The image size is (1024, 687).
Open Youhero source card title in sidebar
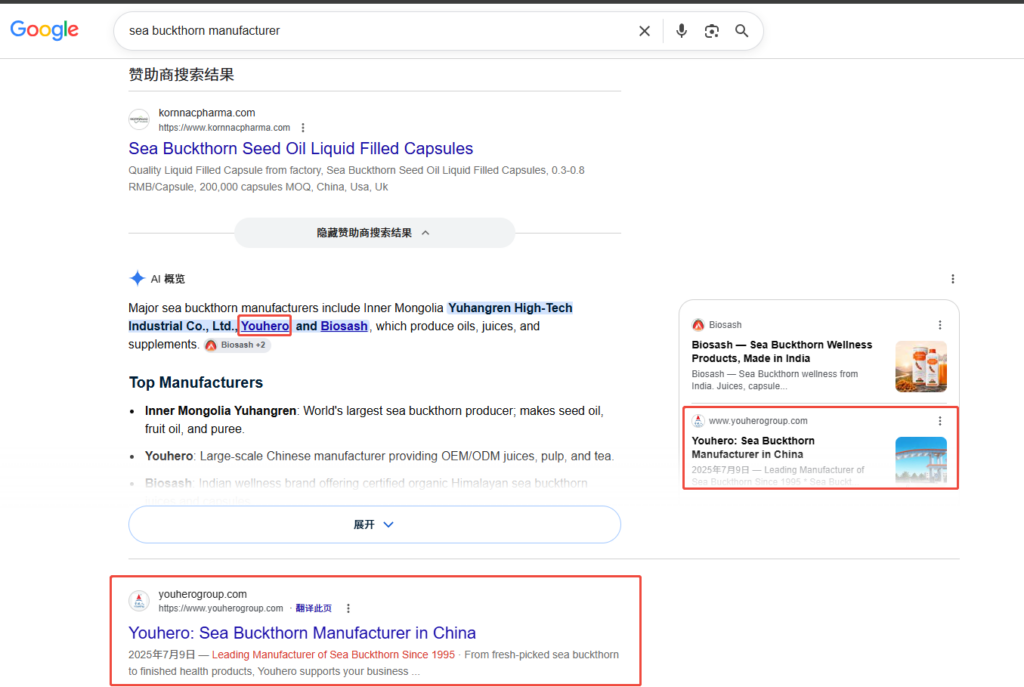(x=753, y=447)
